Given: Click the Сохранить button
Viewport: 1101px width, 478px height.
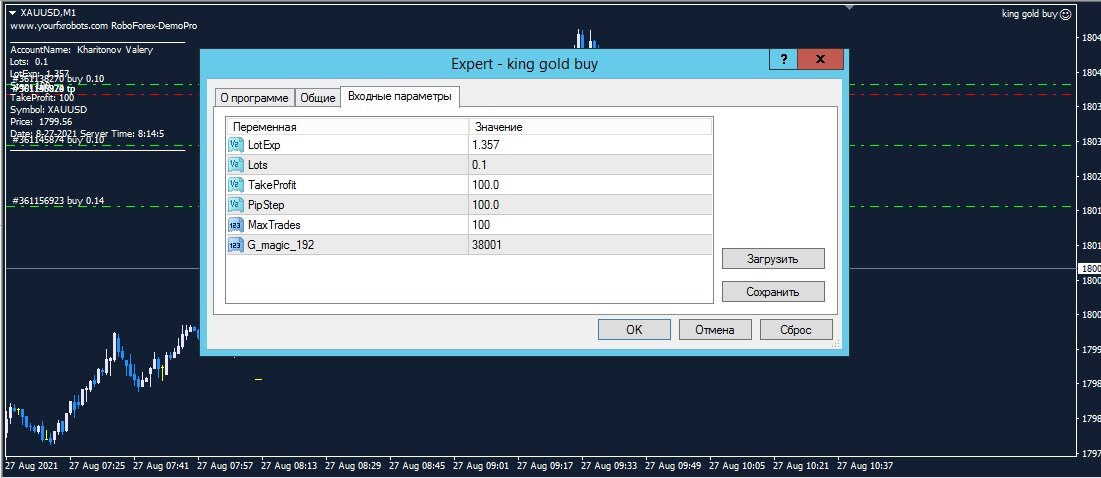Looking at the screenshot, I should tap(773, 291).
